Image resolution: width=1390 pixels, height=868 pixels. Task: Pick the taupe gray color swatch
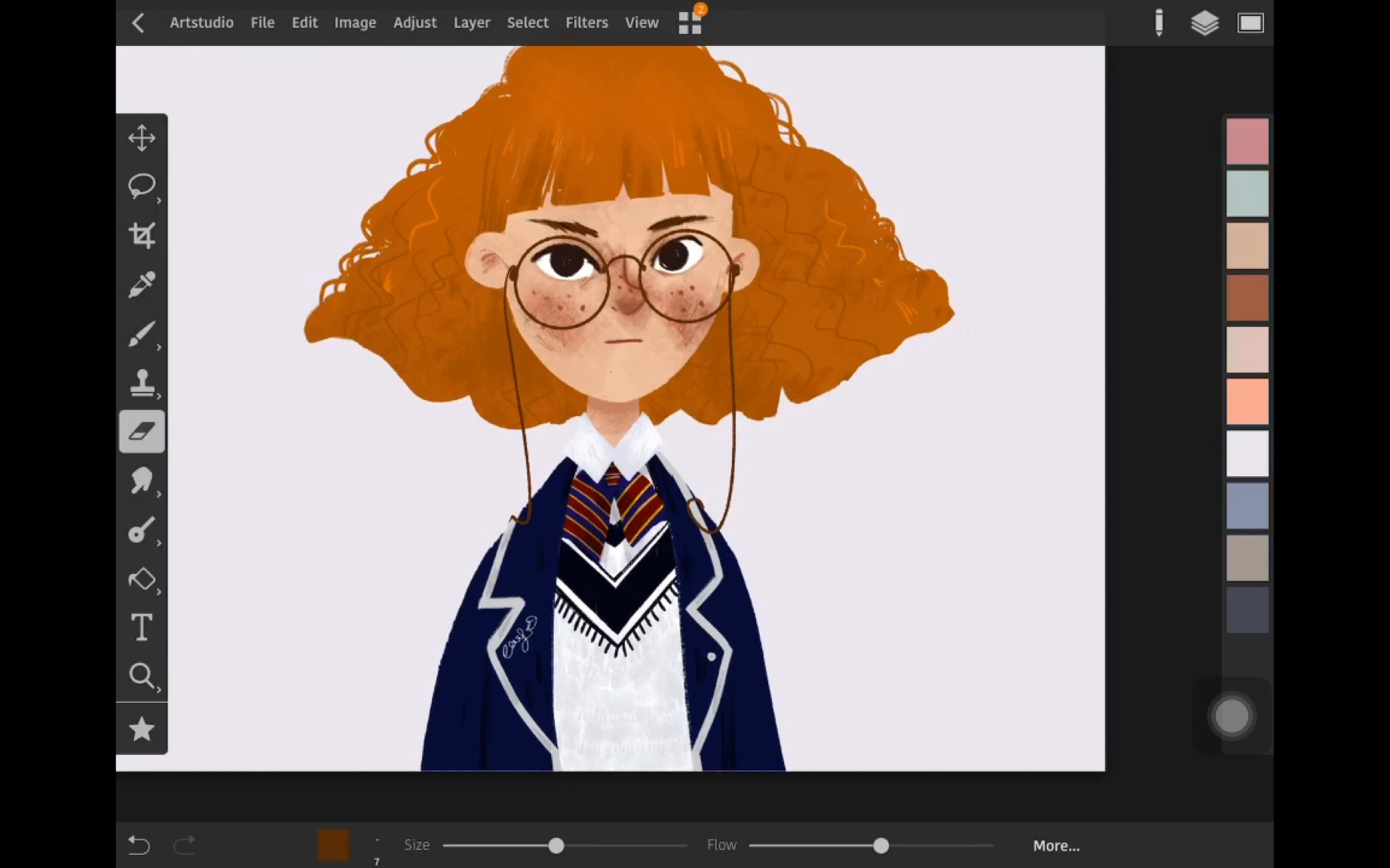click(1248, 558)
